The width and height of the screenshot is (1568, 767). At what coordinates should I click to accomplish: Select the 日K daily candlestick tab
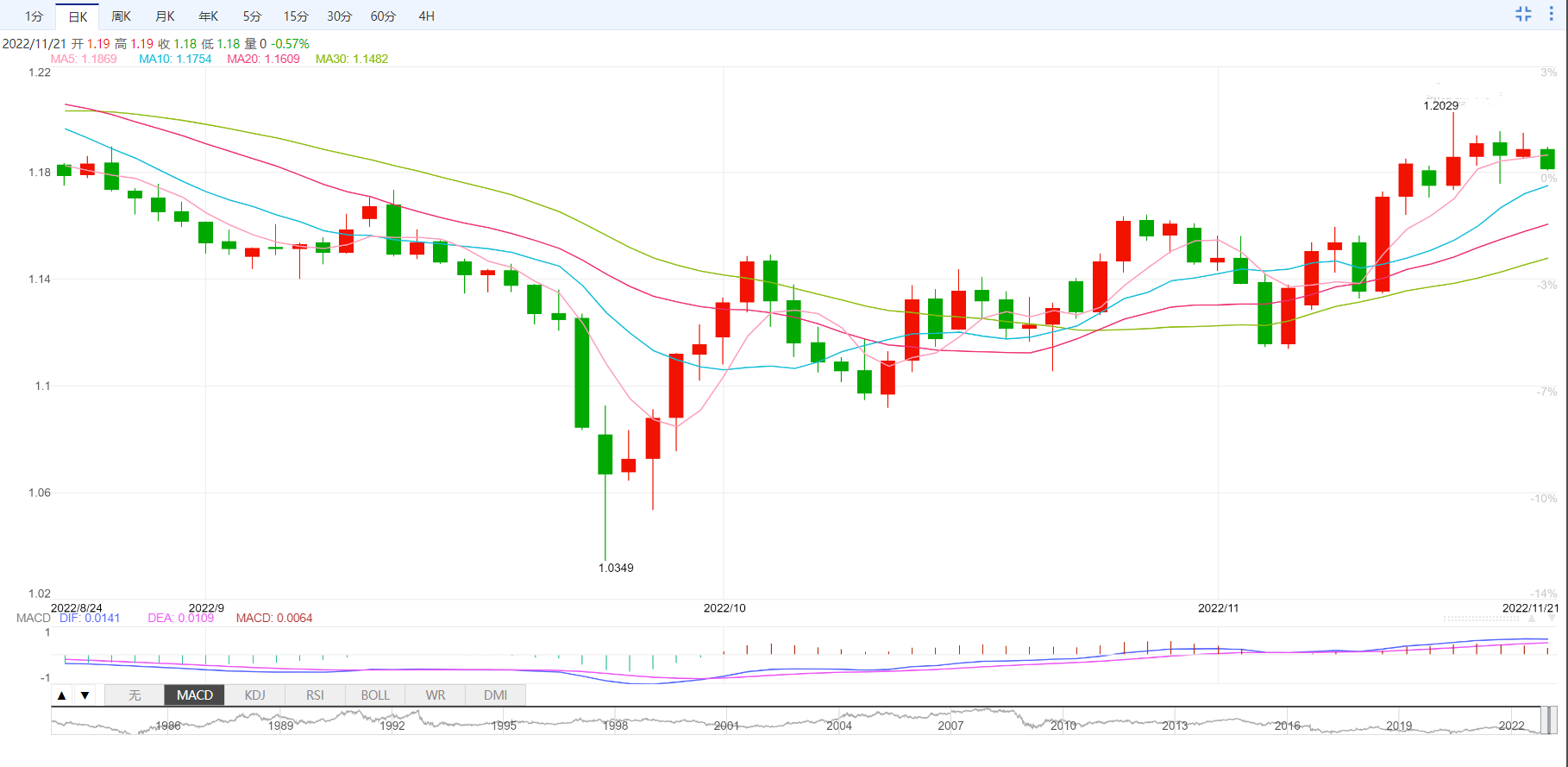click(x=78, y=16)
